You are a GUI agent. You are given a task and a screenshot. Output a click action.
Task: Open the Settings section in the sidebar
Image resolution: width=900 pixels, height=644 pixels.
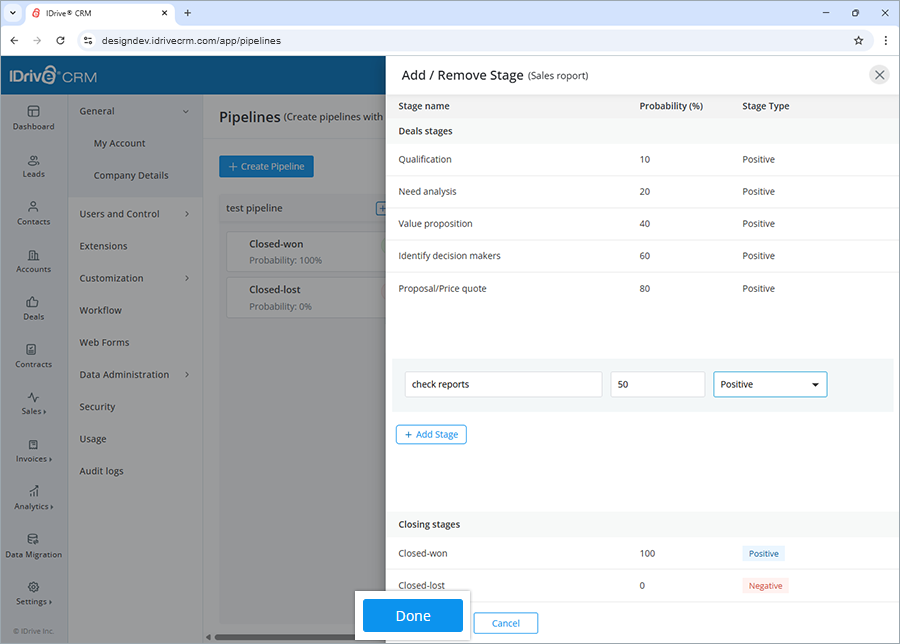(33, 594)
